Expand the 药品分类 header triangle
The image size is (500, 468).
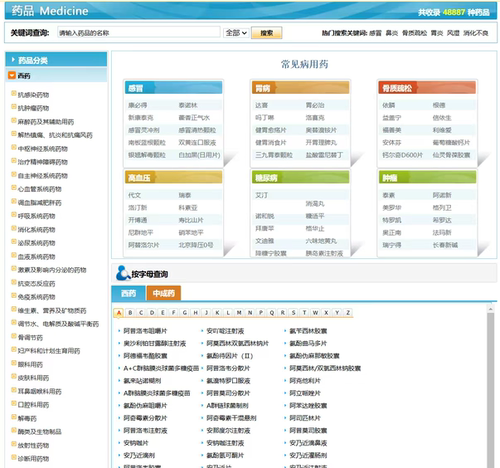13,60
